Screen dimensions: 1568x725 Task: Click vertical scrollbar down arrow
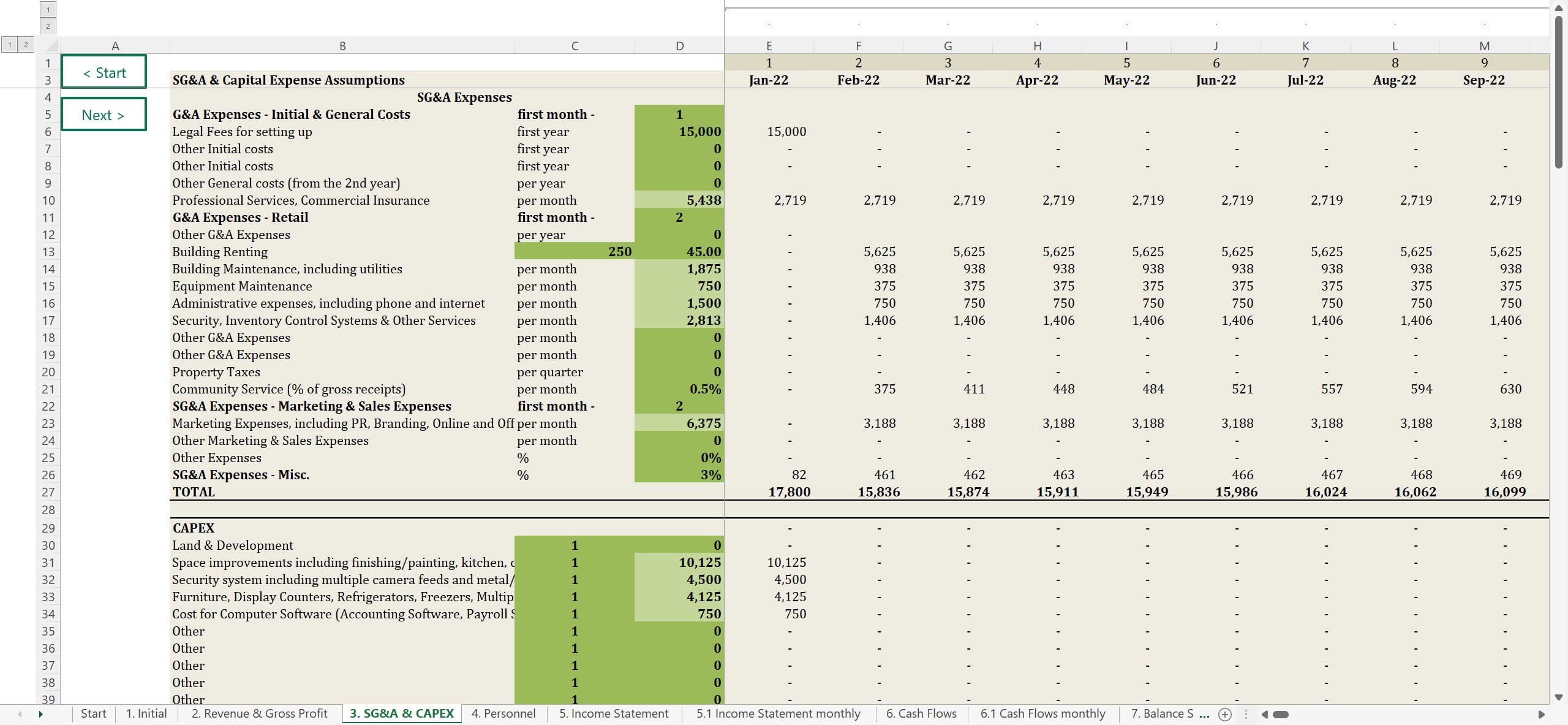[1559, 697]
